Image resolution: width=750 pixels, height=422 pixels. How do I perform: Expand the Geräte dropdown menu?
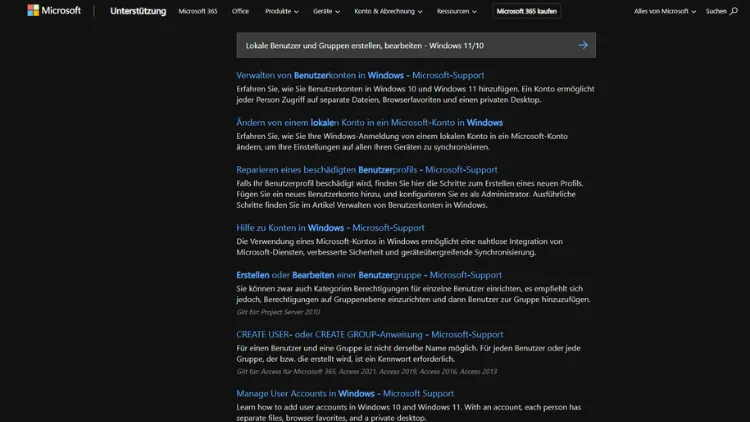tap(326, 11)
